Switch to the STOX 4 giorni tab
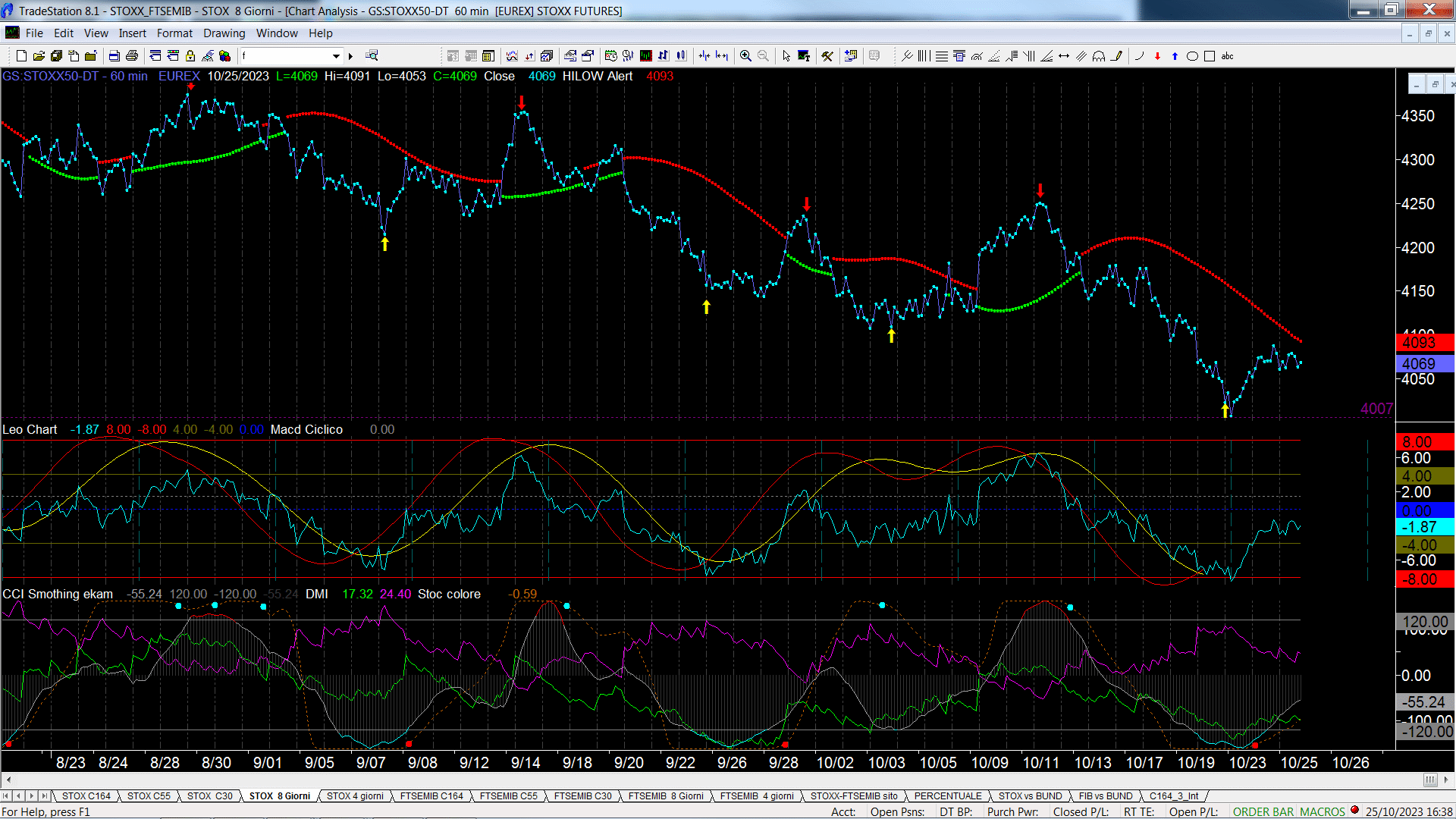The height and width of the screenshot is (819, 1456). tap(355, 795)
